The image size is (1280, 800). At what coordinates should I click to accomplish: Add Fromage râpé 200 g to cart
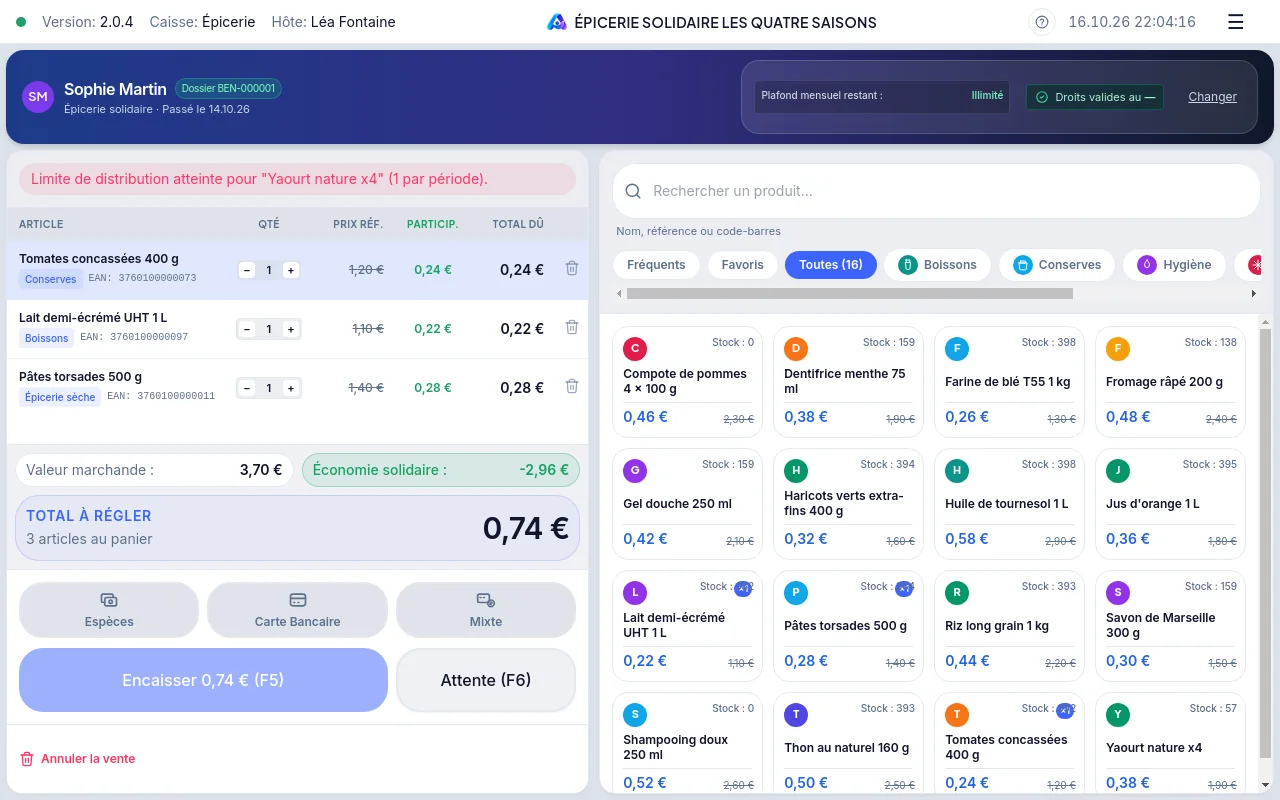[1170, 382]
